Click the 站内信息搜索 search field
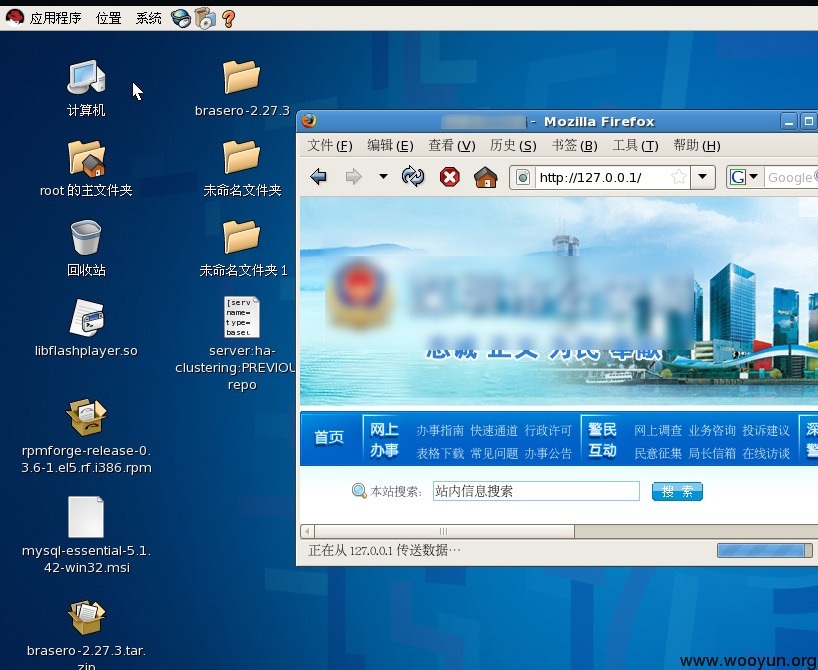Image resolution: width=818 pixels, height=670 pixels. coord(536,491)
